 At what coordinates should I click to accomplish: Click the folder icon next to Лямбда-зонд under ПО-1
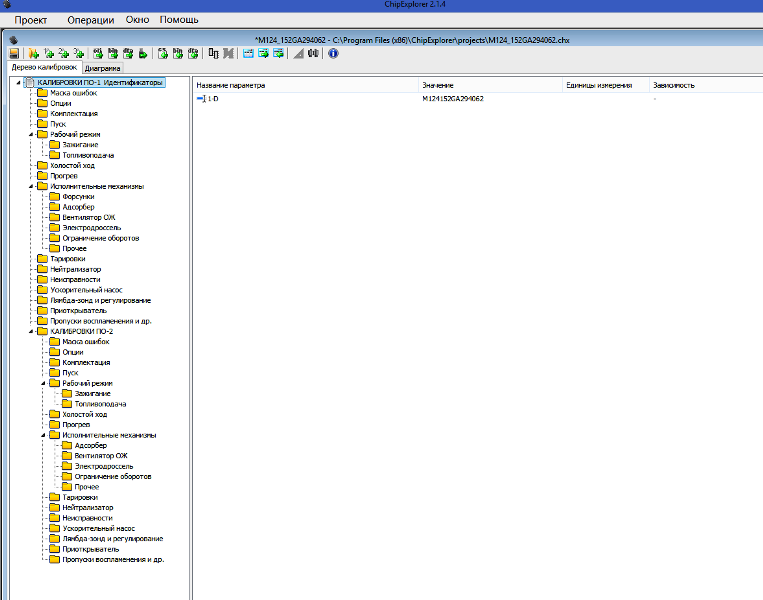pyautogui.click(x=42, y=300)
